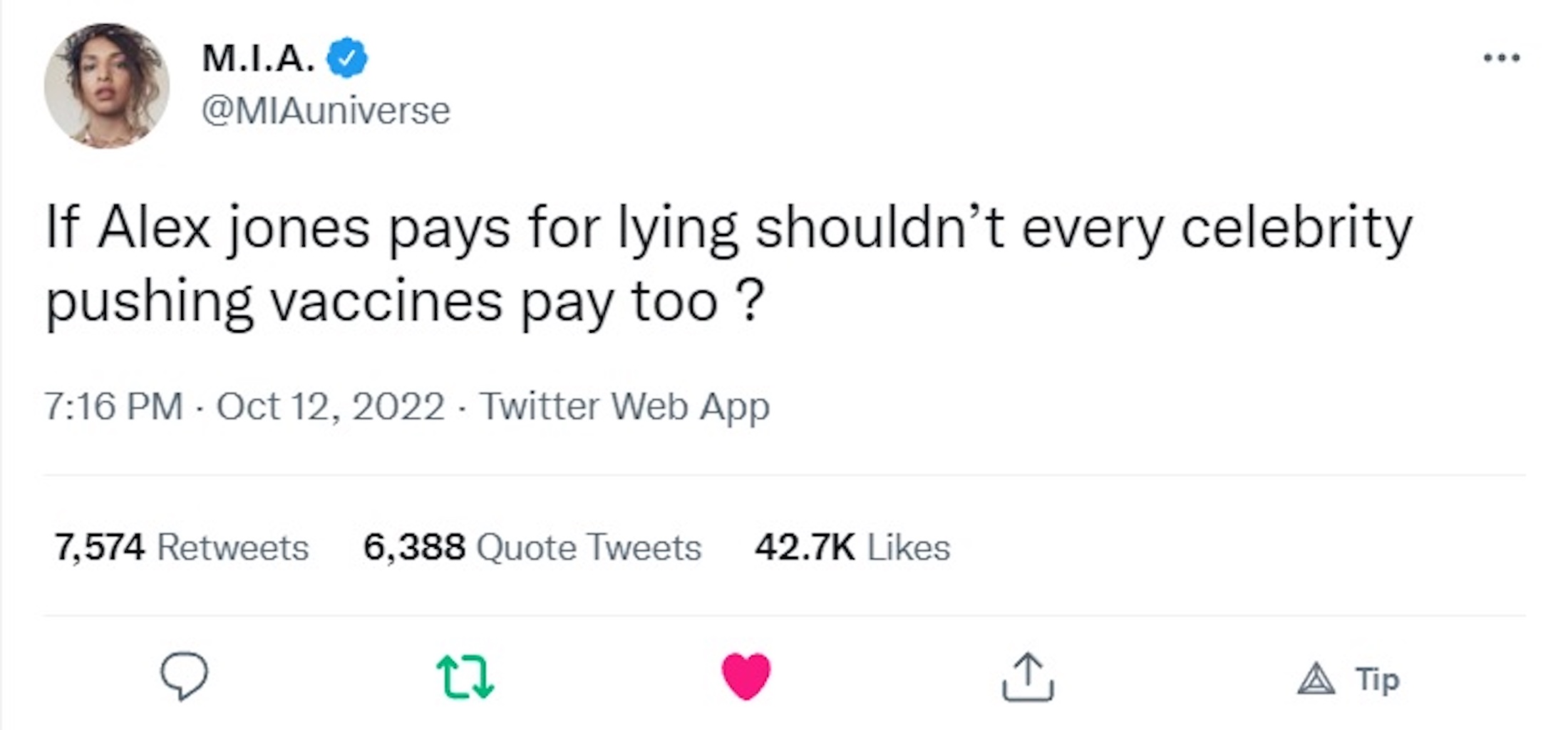
Task: Click the 7:16 PM timestamp
Action: [114, 406]
